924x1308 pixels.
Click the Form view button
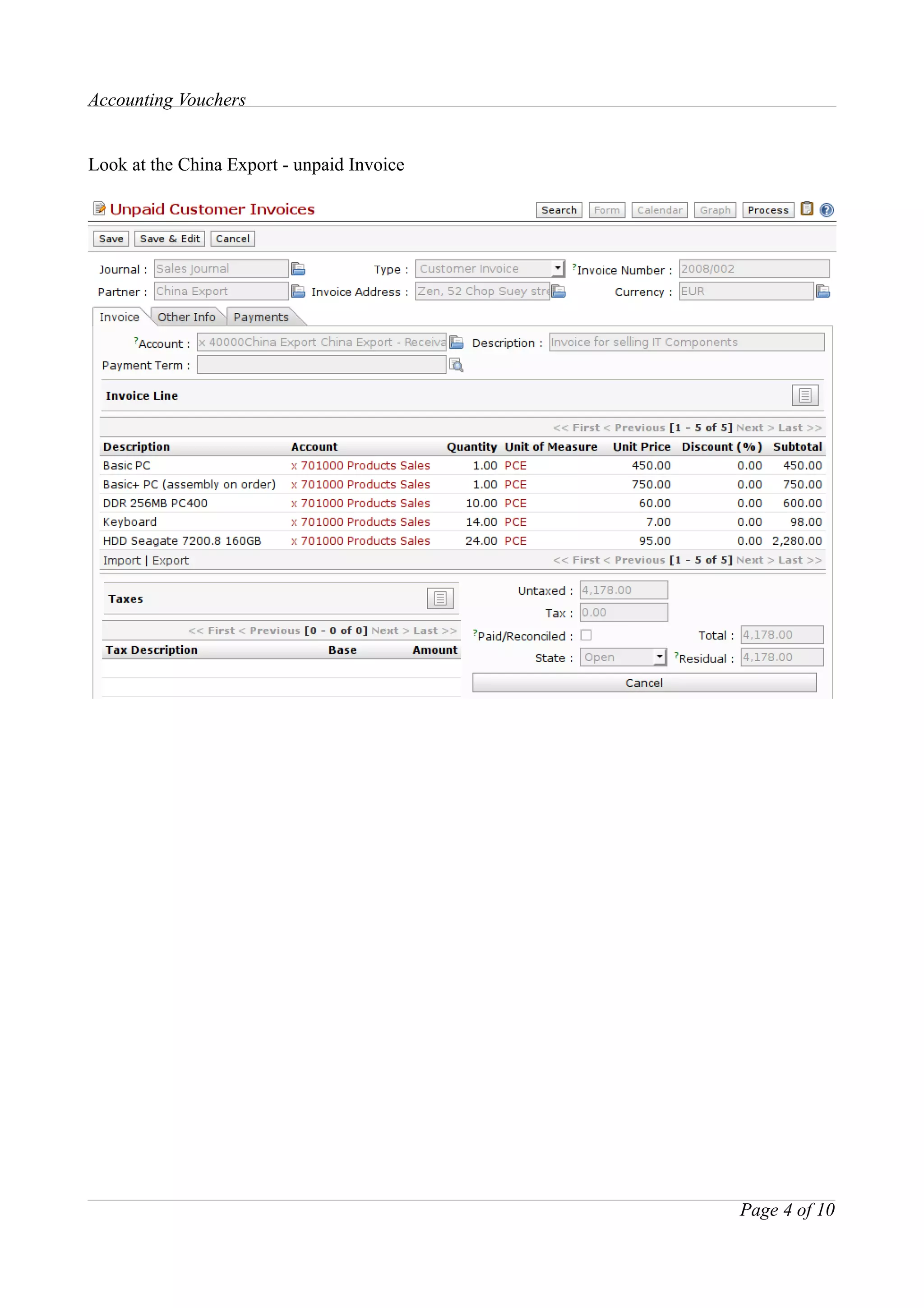[x=607, y=210]
